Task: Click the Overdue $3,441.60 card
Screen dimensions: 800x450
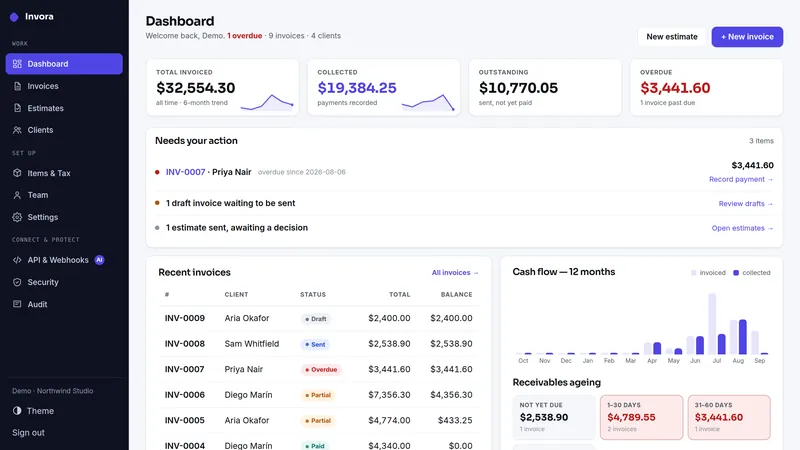Action: (706, 87)
